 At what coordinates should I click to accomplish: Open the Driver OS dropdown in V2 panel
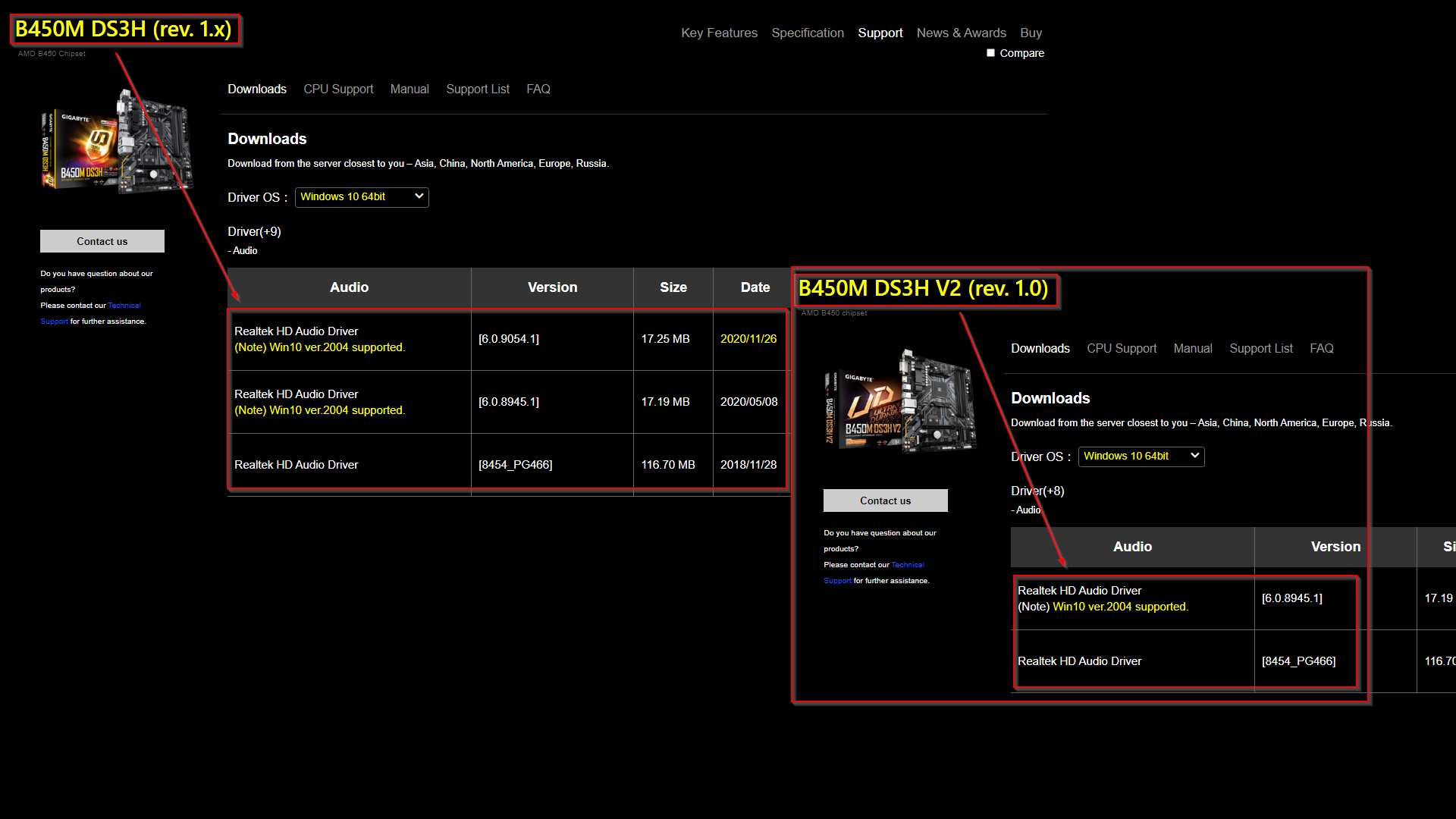tap(1141, 457)
